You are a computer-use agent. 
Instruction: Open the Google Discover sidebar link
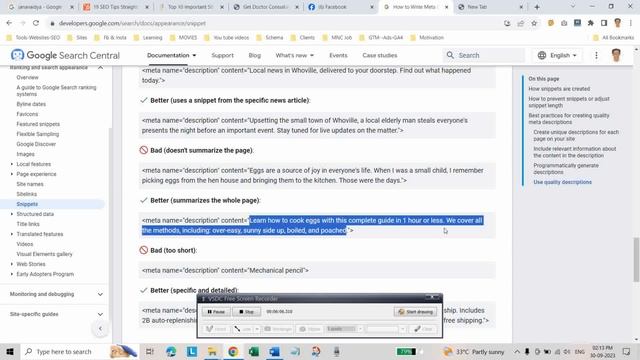[36, 144]
